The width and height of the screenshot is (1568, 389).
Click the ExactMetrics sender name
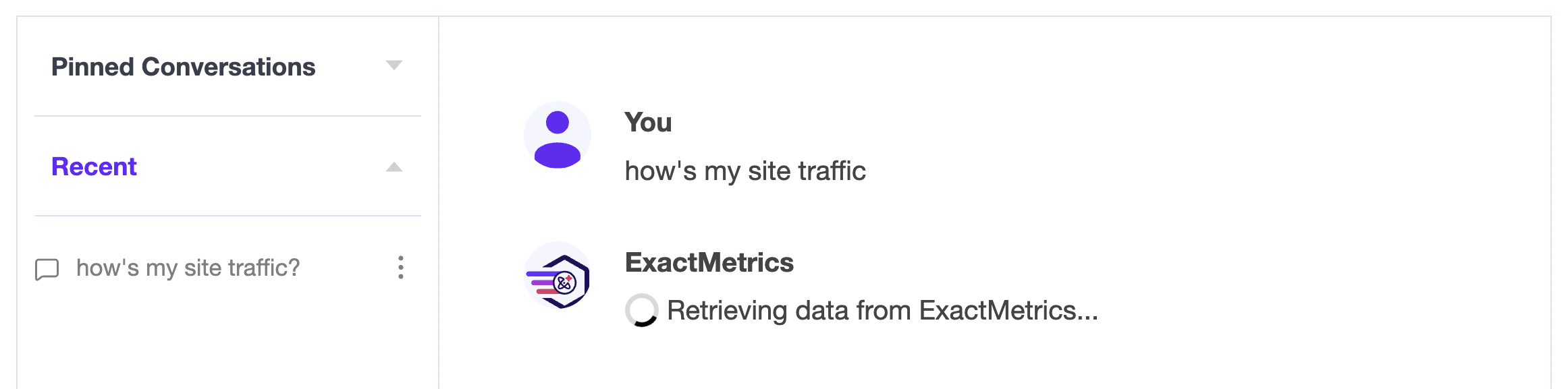point(709,262)
